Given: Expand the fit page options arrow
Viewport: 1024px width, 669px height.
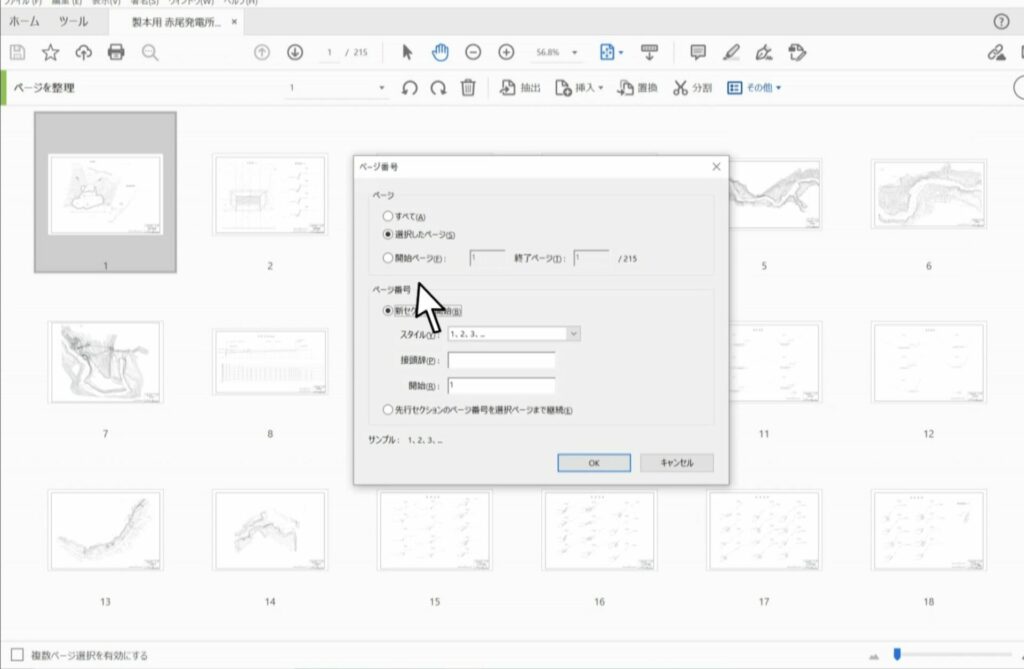Looking at the screenshot, I should [621, 52].
